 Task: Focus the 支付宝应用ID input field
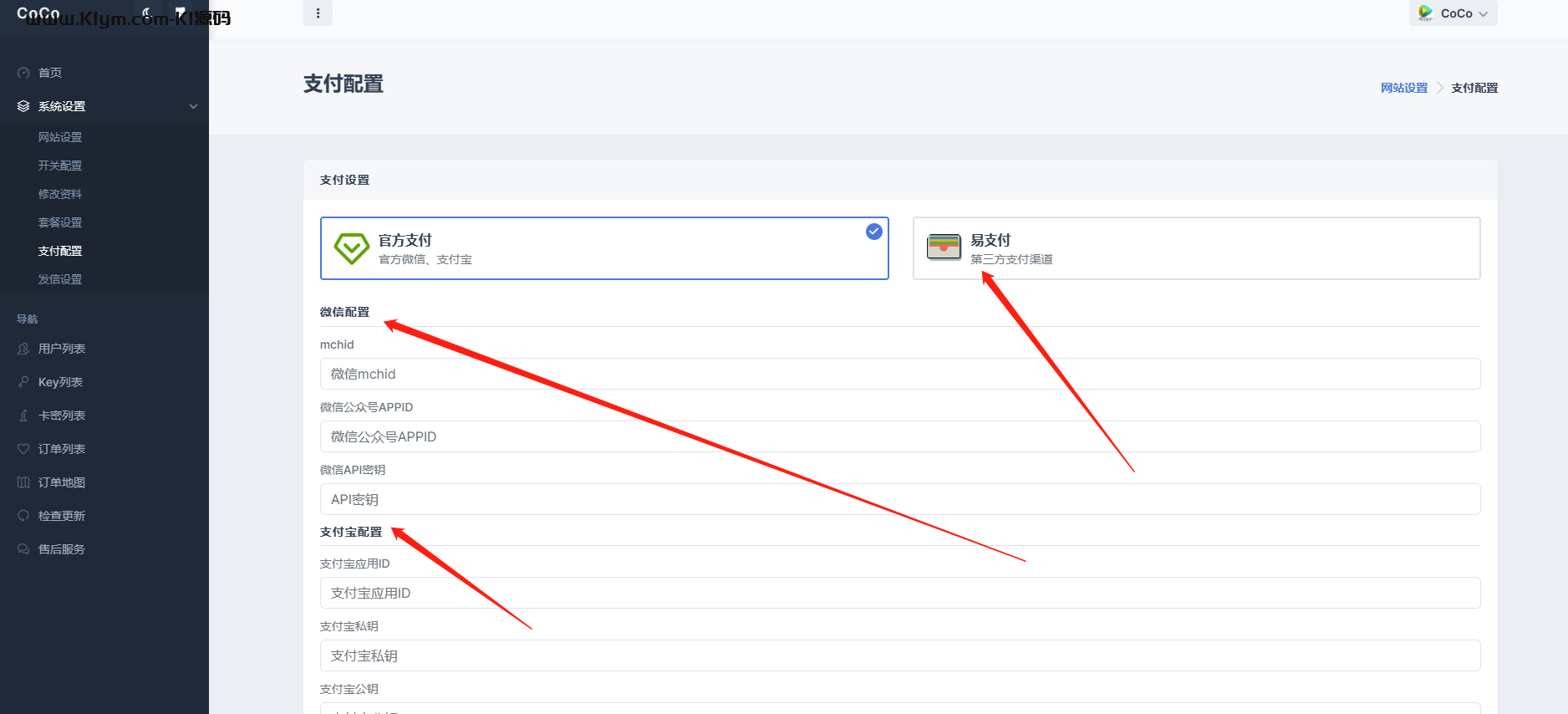(x=899, y=593)
